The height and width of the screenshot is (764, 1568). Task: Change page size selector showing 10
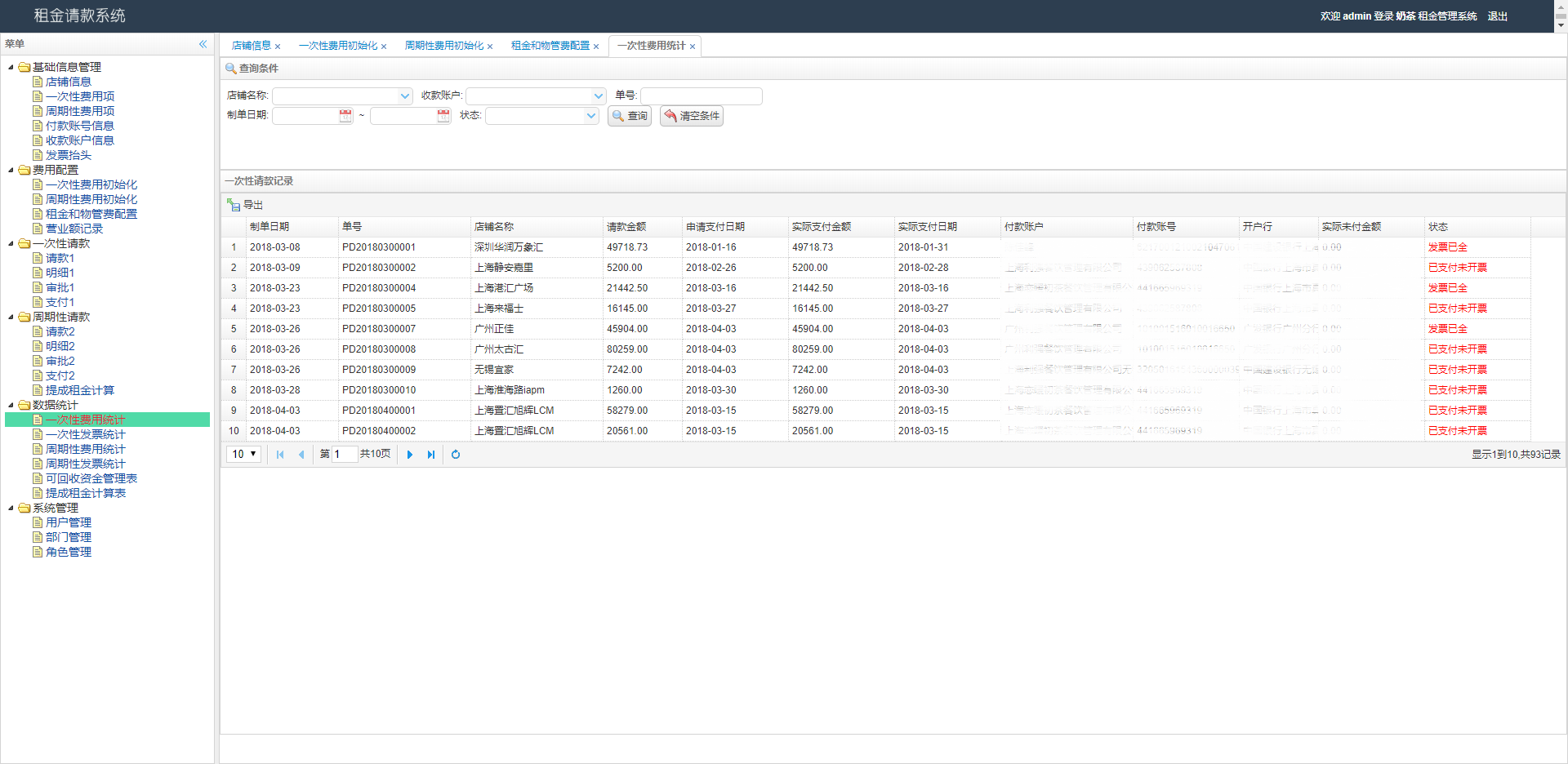pyautogui.click(x=243, y=455)
